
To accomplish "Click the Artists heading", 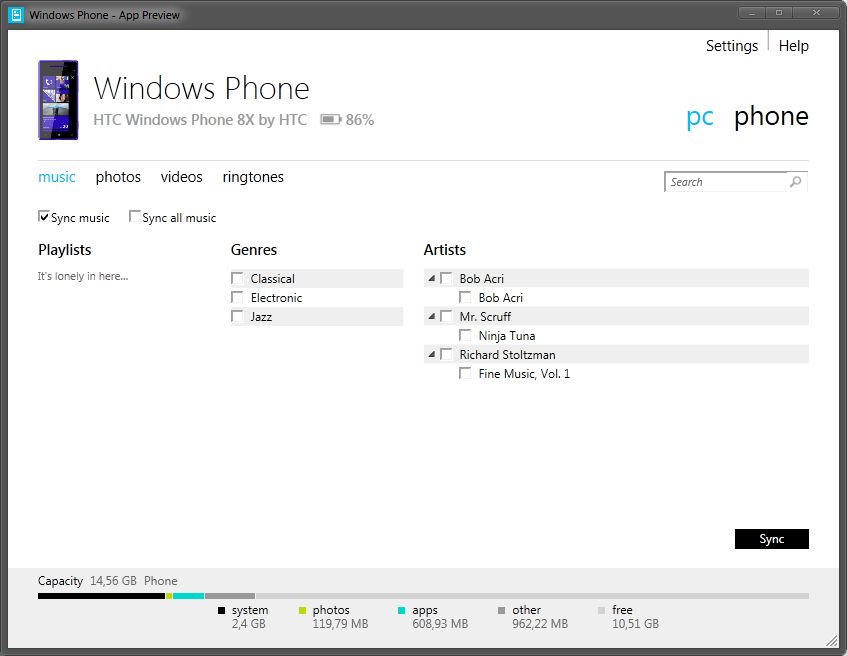I will [445, 250].
